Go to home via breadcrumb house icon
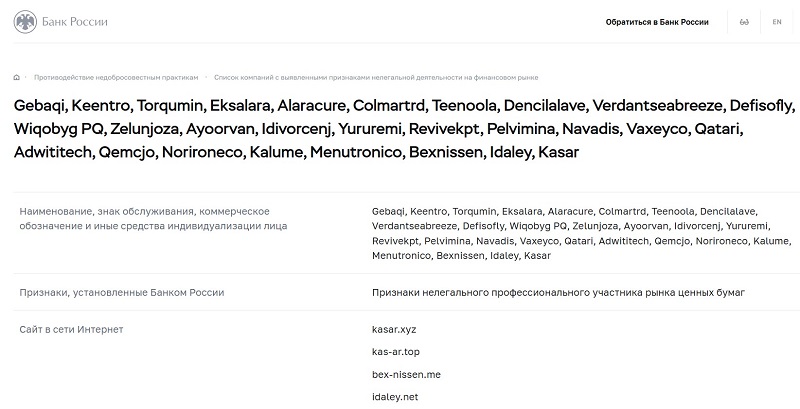Viewport: 800px width, 409px height. click(x=17, y=76)
